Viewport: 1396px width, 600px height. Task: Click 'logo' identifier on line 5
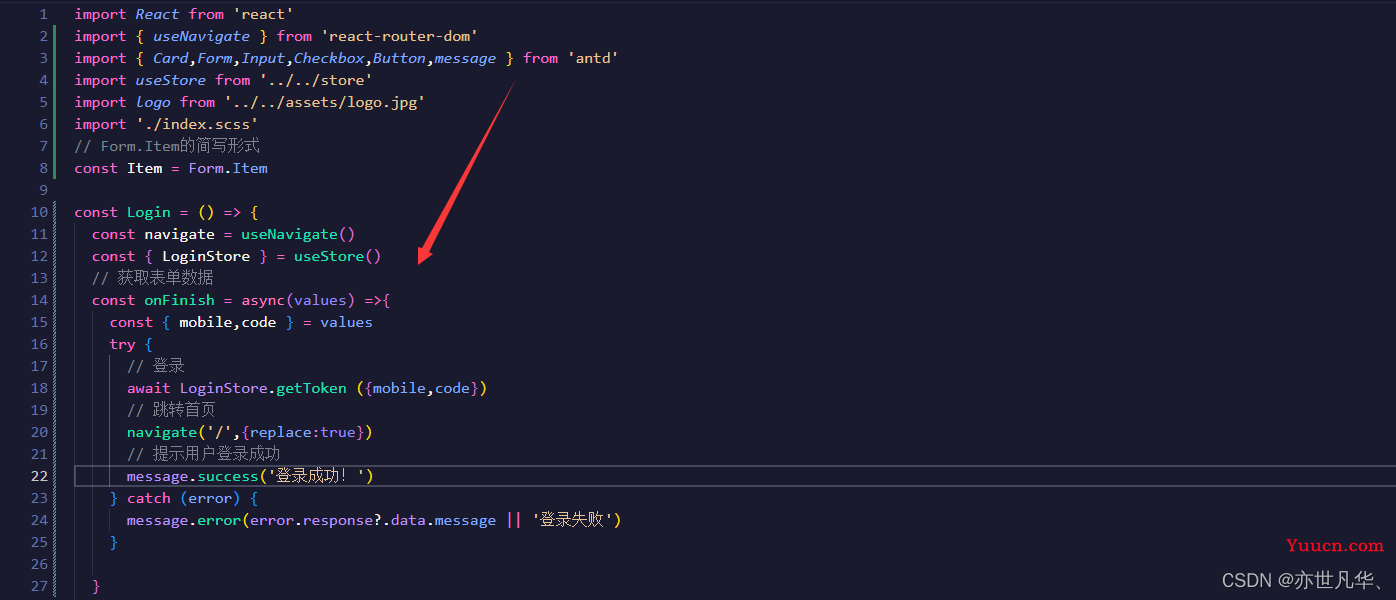pyautogui.click(x=153, y=102)
